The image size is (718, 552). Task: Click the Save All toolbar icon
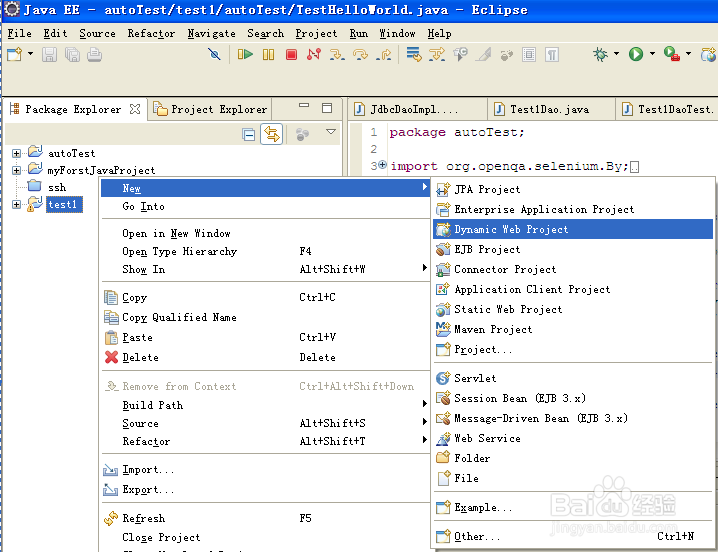(72, 55)
